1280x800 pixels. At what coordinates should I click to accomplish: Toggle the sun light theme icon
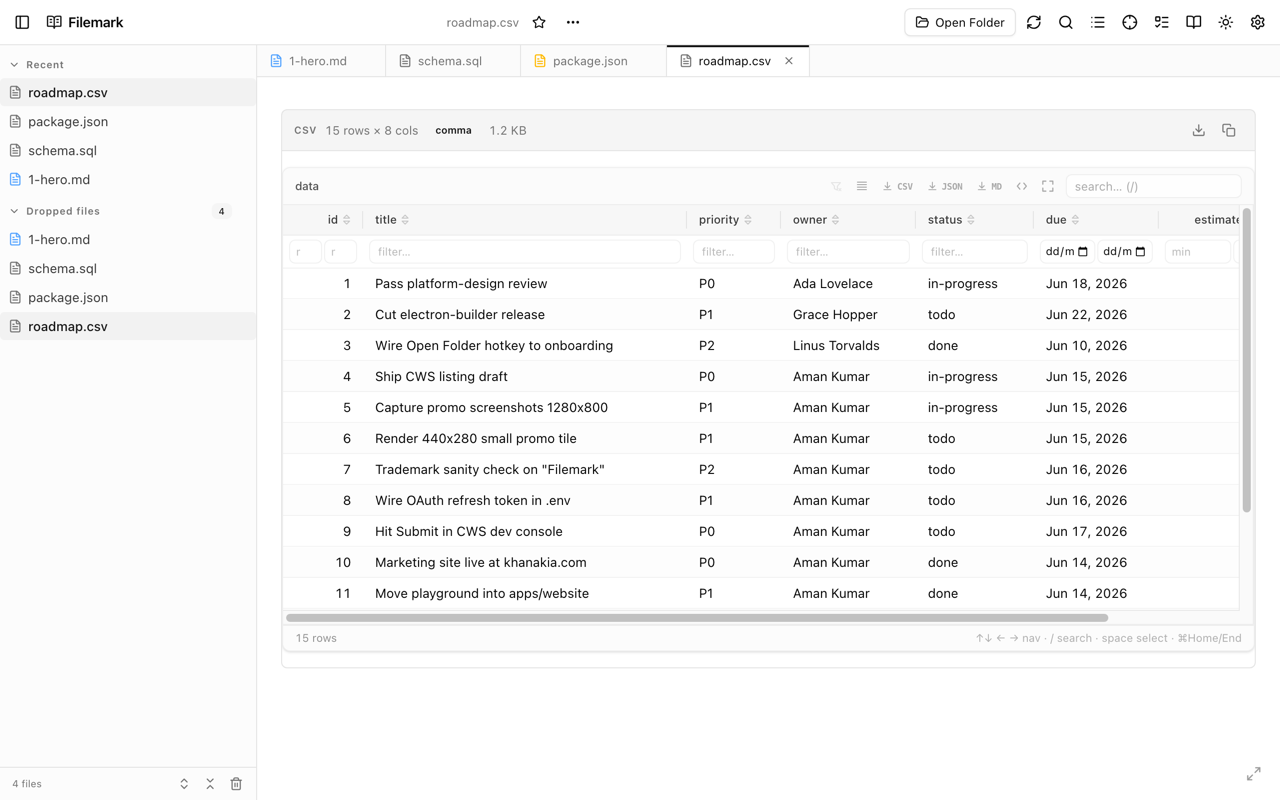1226,22
